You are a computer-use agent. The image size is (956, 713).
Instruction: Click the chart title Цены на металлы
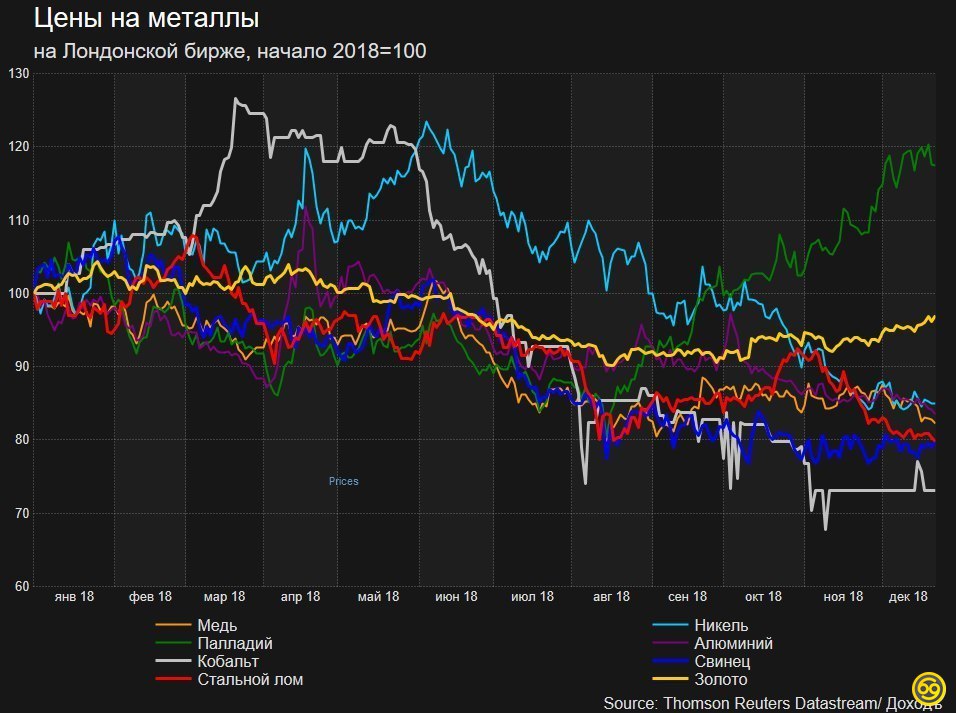click(x=146, y=18)
